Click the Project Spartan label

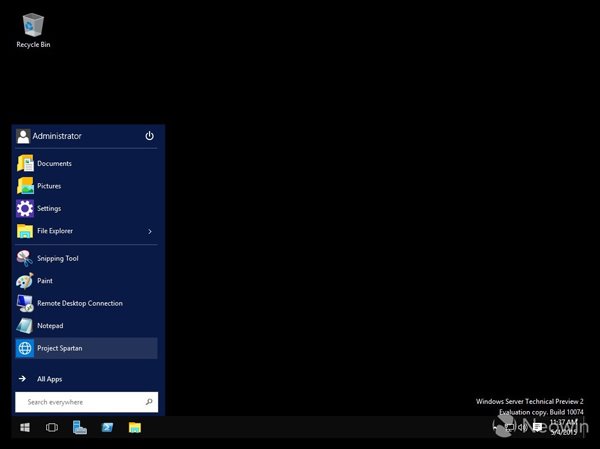[x=60, y=348]
